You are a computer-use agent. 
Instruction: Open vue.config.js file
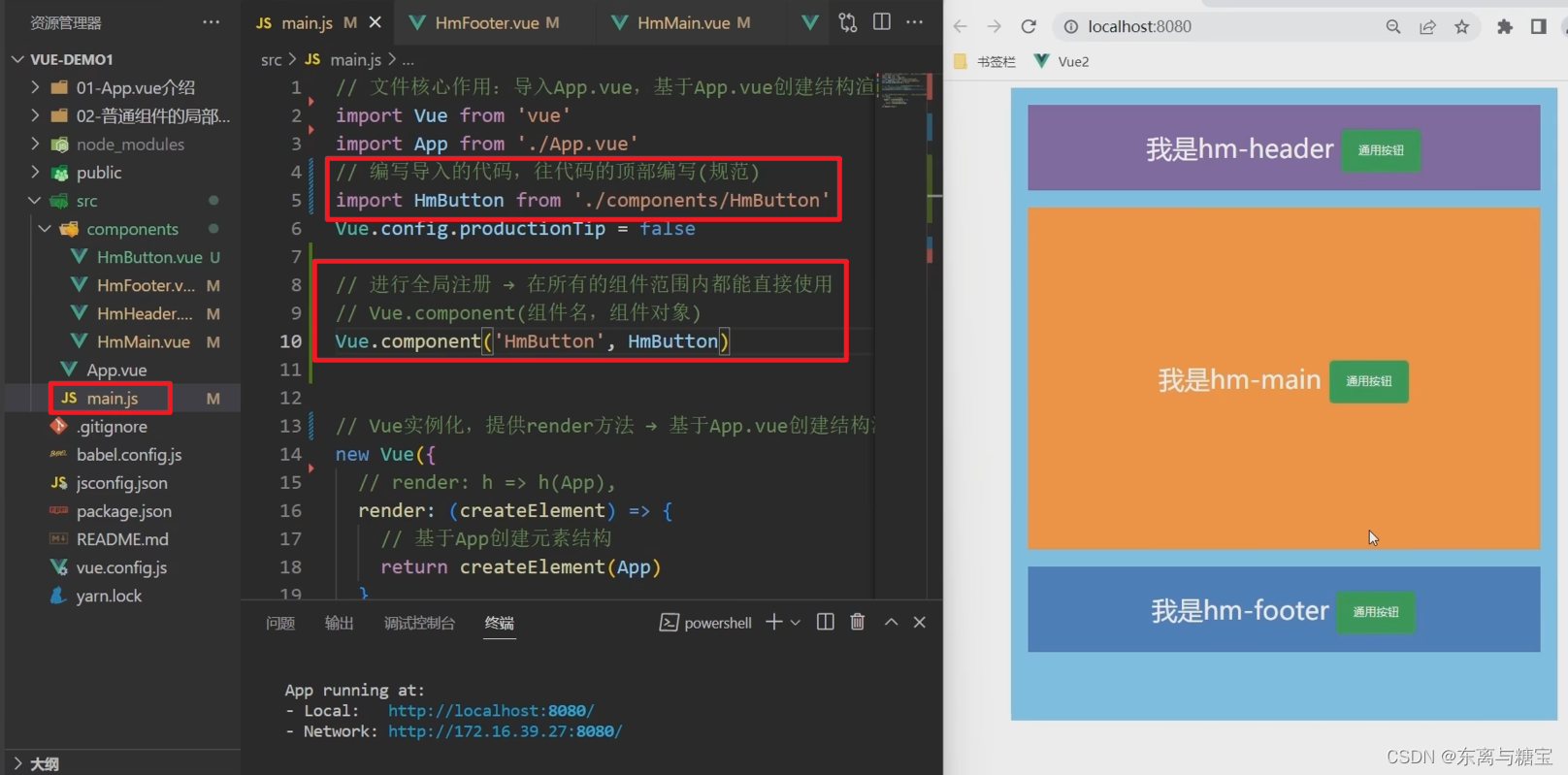[x=121, y=567]
